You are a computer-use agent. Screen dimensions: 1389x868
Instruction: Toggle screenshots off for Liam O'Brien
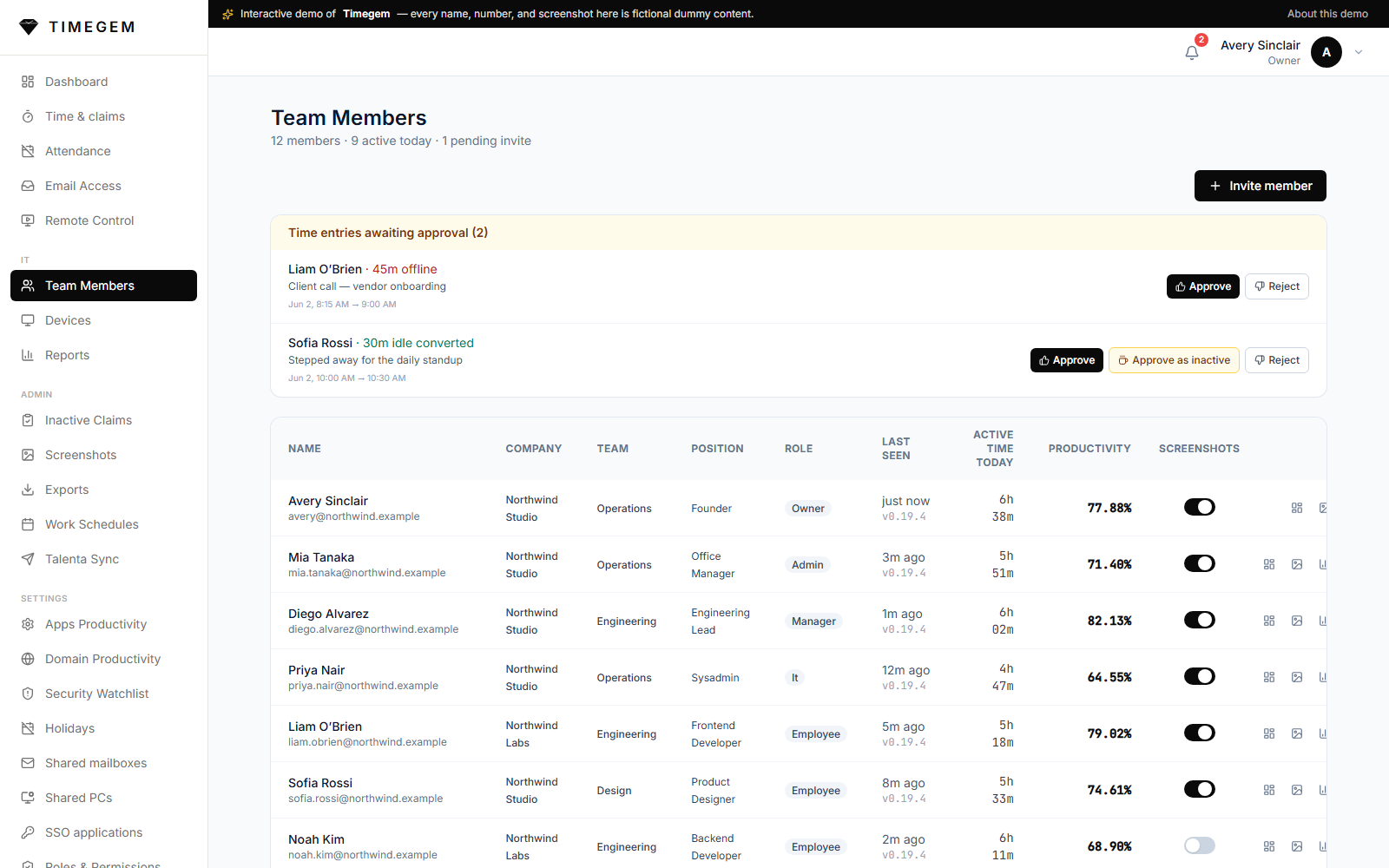[x=1200, y=733]
